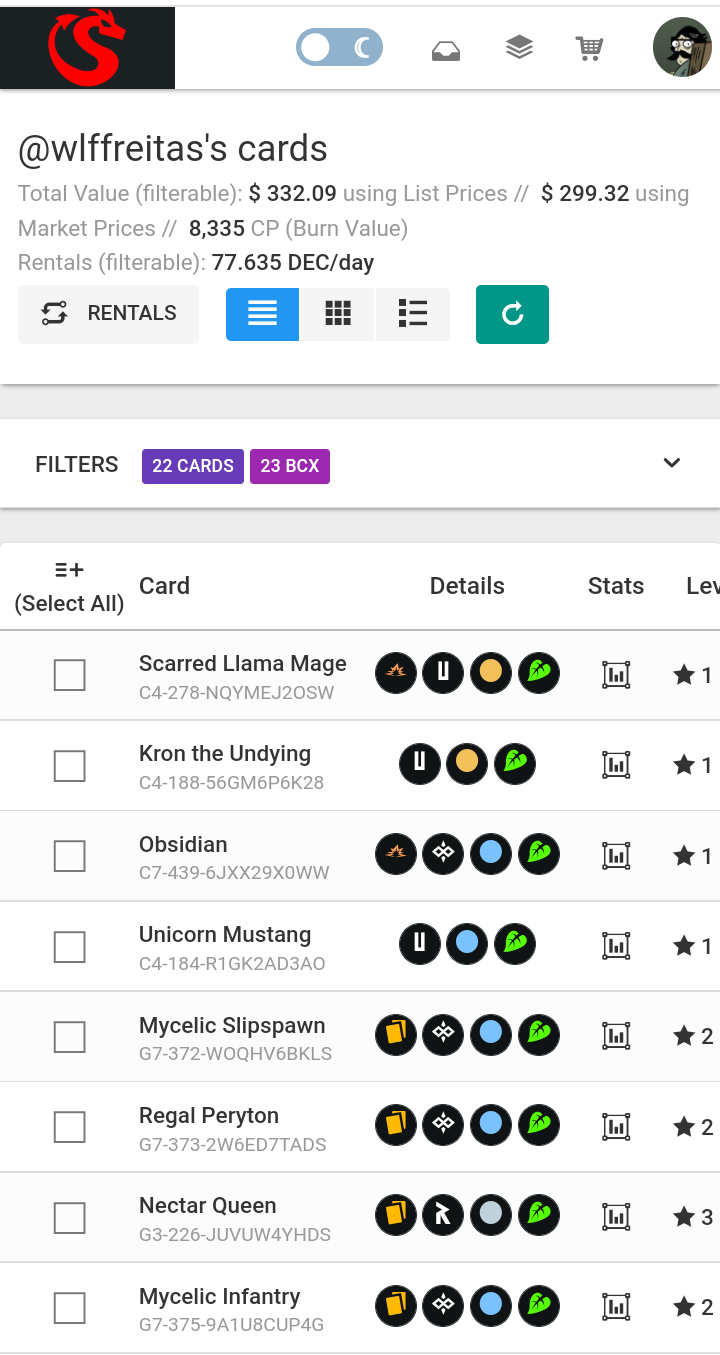Open stats icon for Scarred Llama Mage
720x1355 pixels.
(617, 675)
